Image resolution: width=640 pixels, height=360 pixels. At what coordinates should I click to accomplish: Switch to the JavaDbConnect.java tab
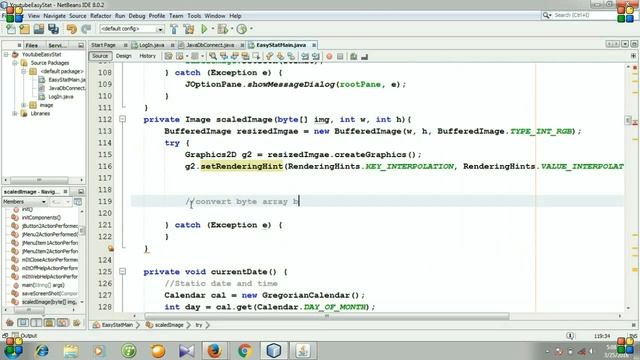(x=210, y=45)
